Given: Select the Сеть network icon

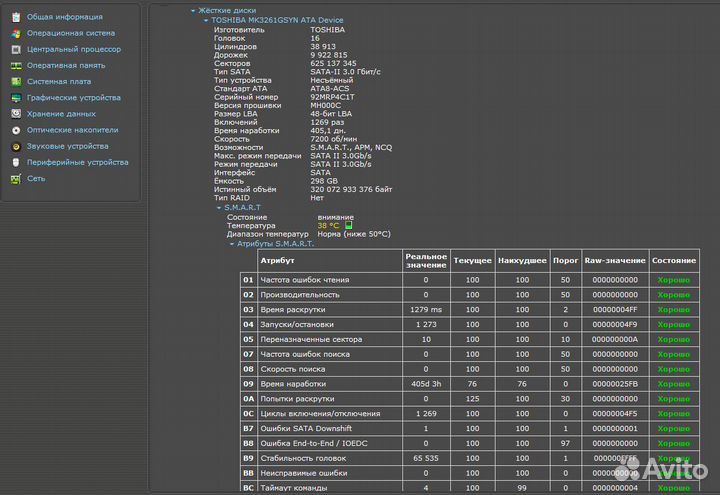Looking at the screenshot, I should (x=15, y=178).
